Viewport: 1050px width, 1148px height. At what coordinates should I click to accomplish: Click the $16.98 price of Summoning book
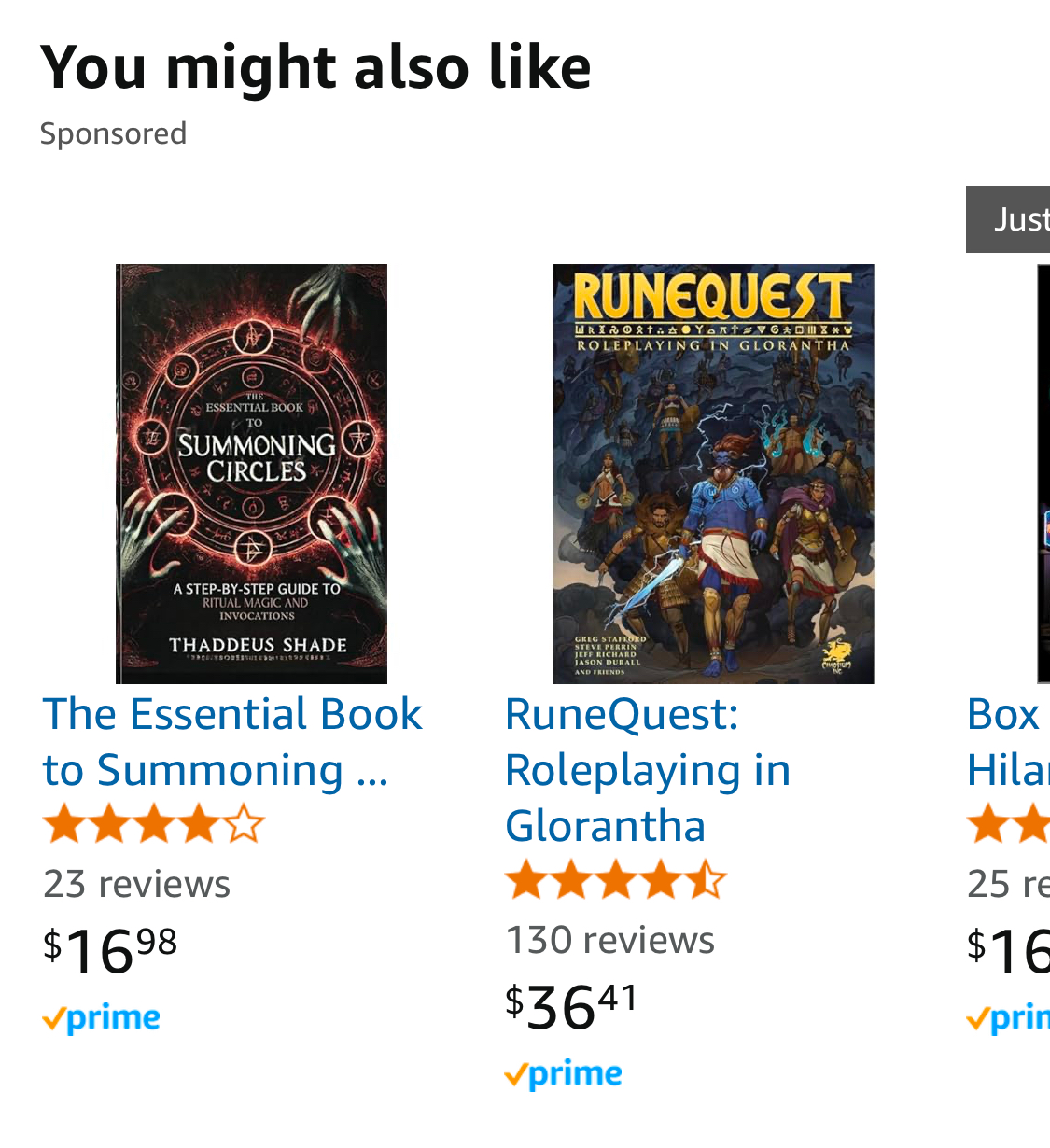tap(110, 949)
